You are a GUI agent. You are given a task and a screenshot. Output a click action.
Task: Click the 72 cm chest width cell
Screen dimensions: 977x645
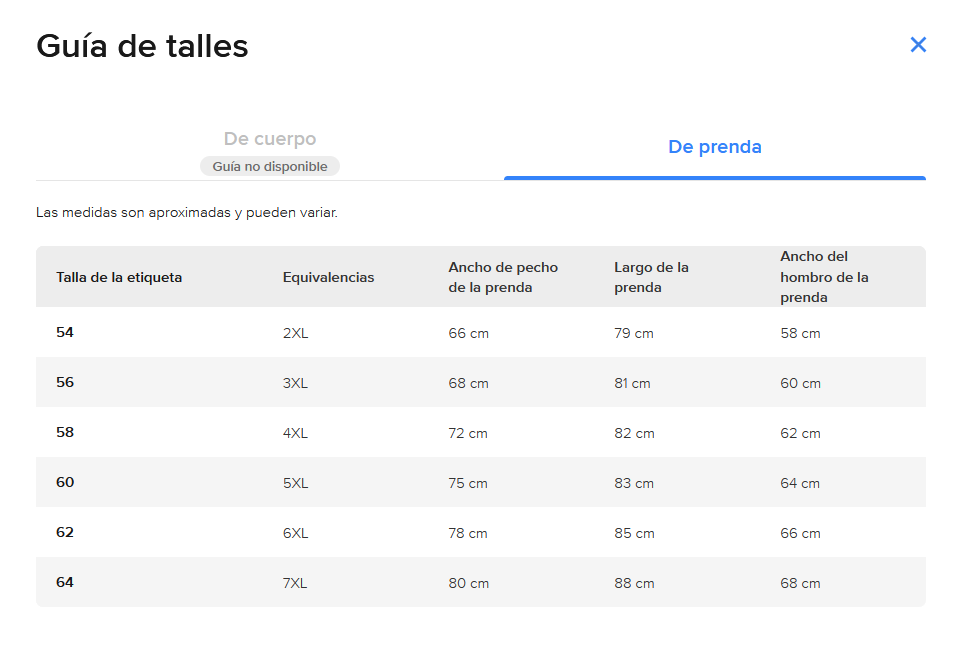click(x=468, y=433)
